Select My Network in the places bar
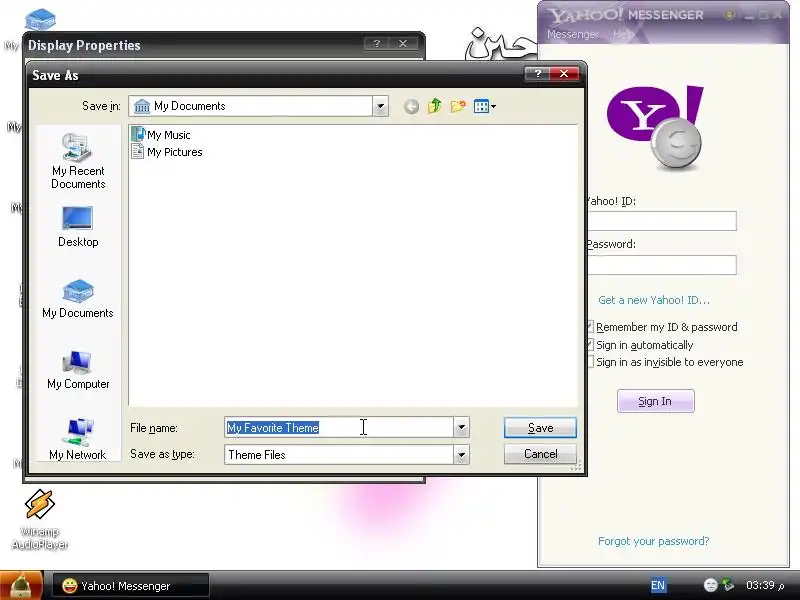 (78, 439)
